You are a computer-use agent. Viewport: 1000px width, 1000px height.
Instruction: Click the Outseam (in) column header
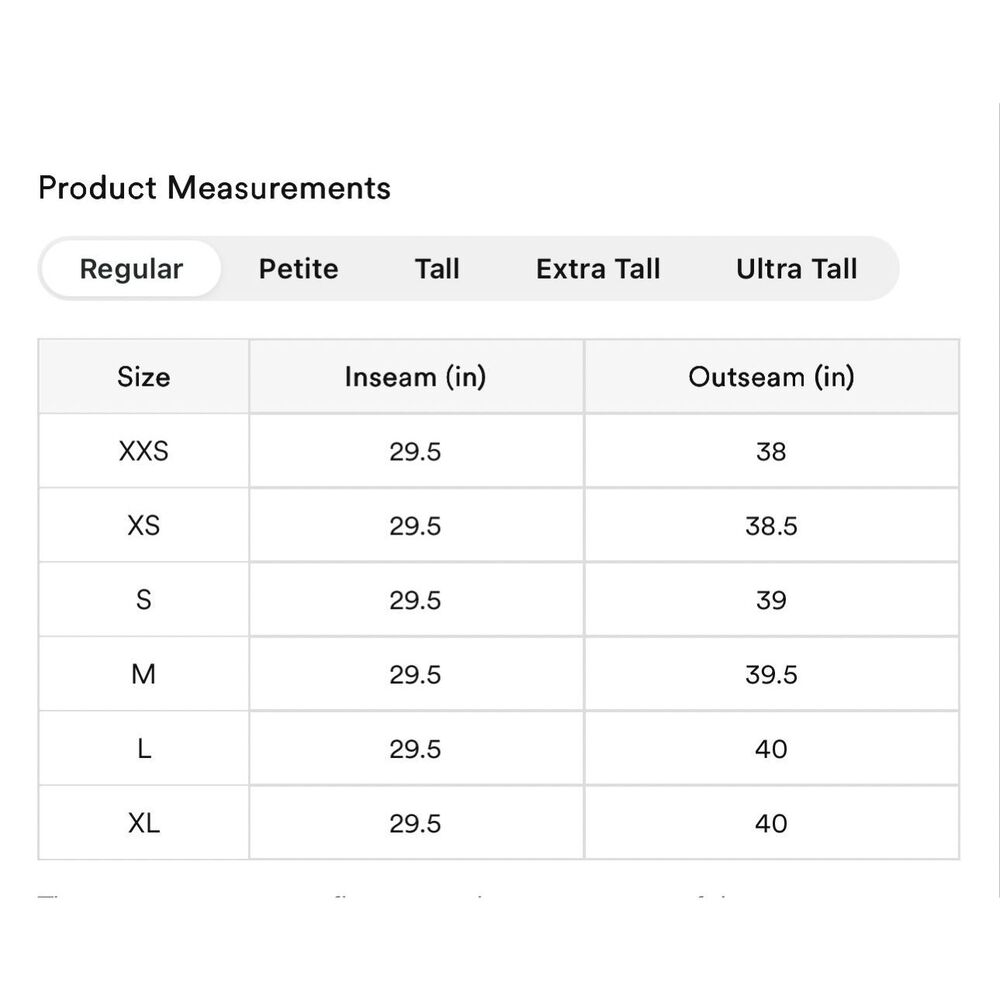(x=771, y=376)
